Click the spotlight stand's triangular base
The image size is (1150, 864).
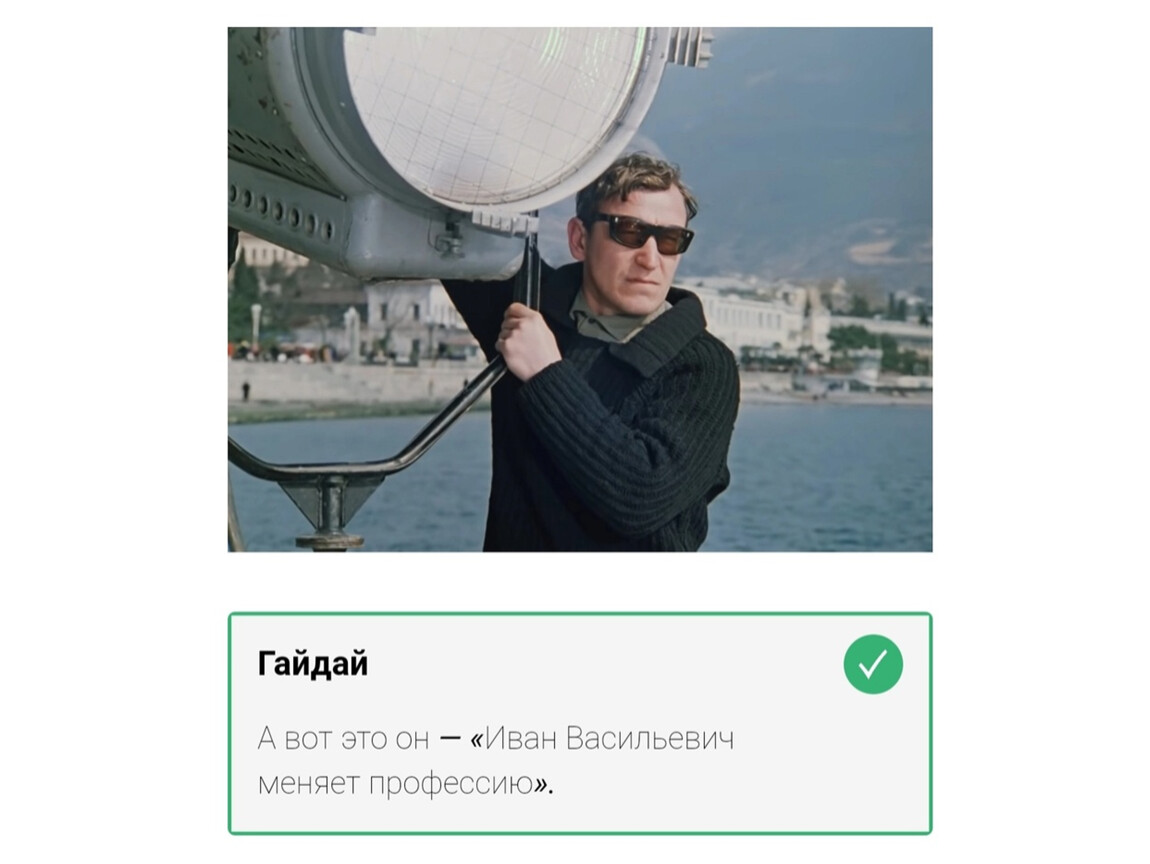tap(330, 506)
